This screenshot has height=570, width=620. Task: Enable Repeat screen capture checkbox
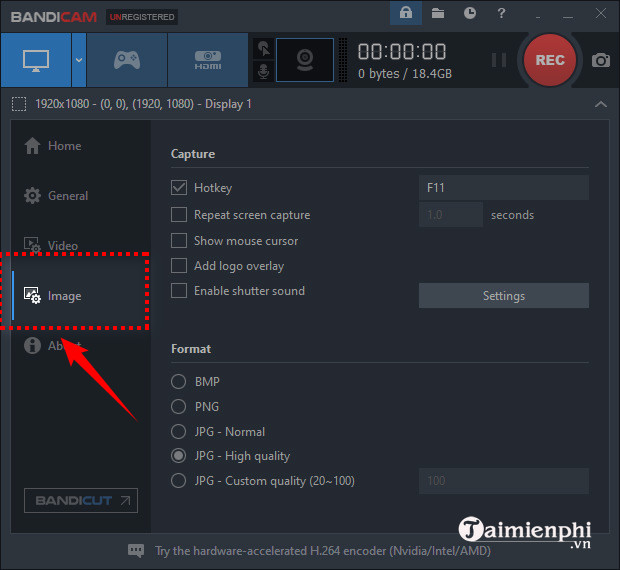pyautogui.click(x=179, y=215)
